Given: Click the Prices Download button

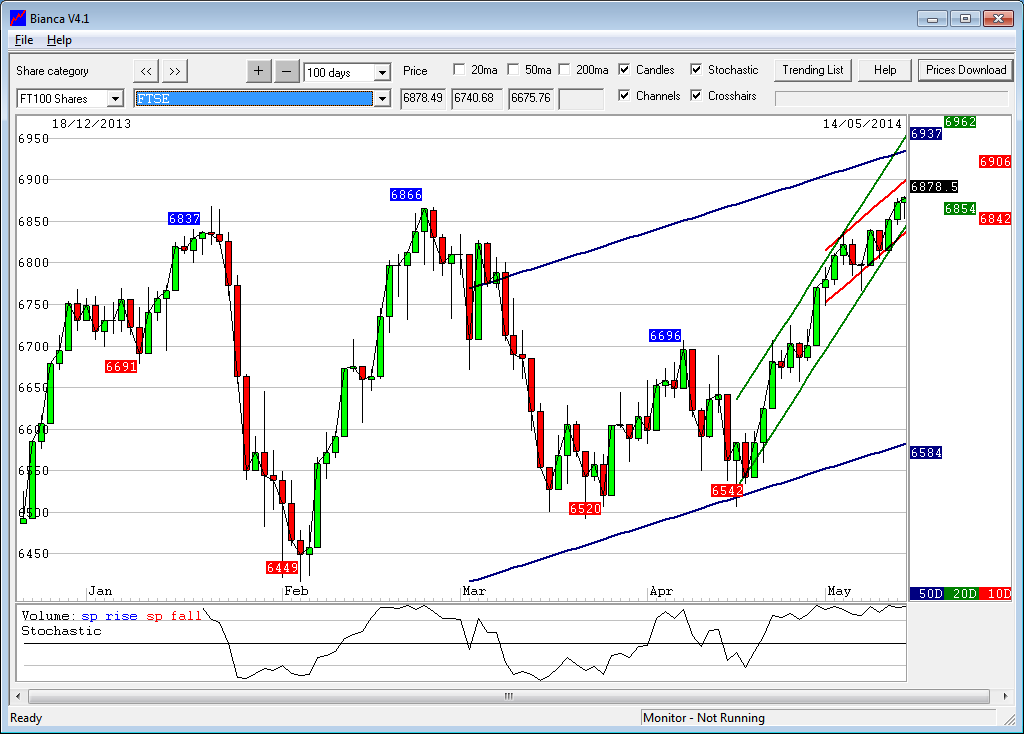Looking at the screenshot, I should pos(965,70).
